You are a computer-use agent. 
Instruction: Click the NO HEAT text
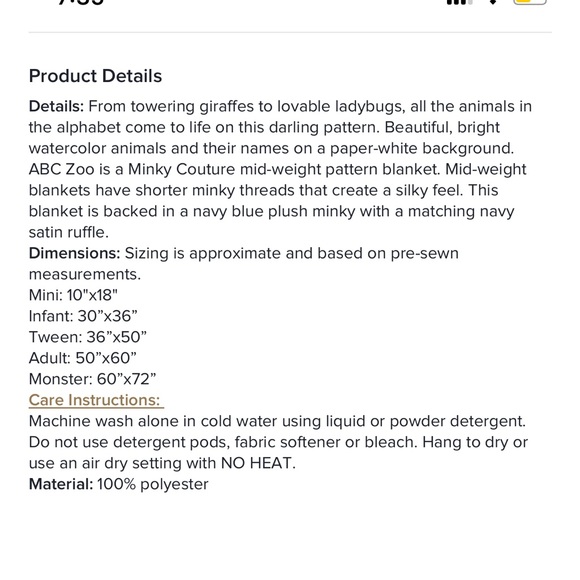(x=258, y=463)
